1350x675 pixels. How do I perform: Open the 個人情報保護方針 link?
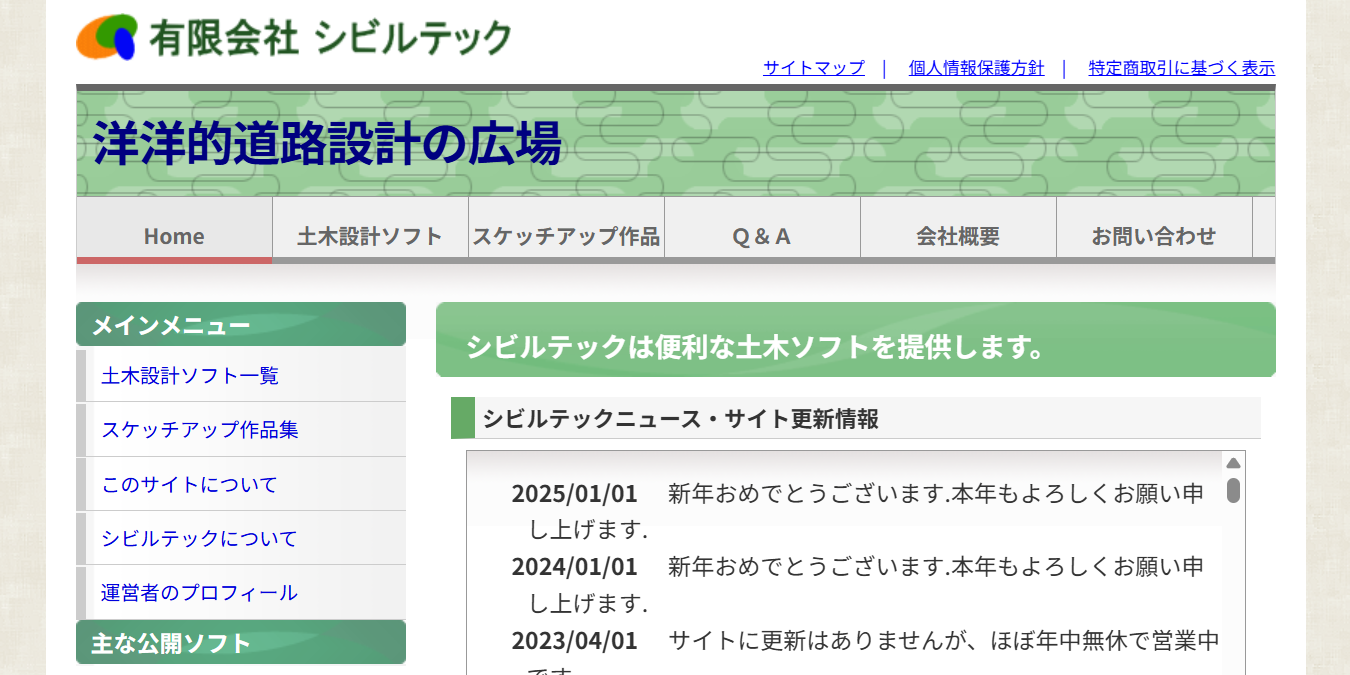[x=976, y=68]
